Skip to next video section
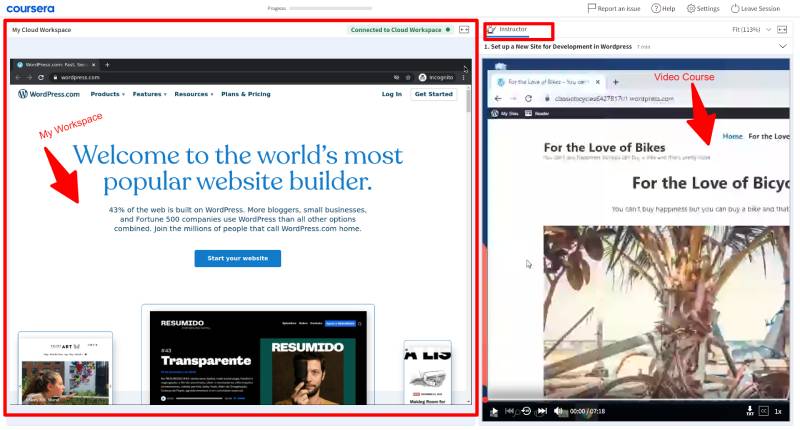 pos(542,411)
